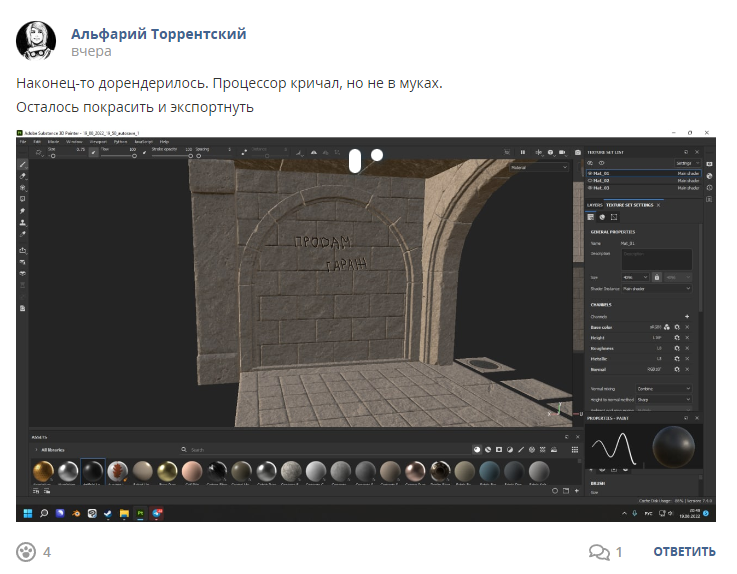Click the assets Search field
Image resolution: width=737 pixels, height=574 pixels.
coord(324,450)
